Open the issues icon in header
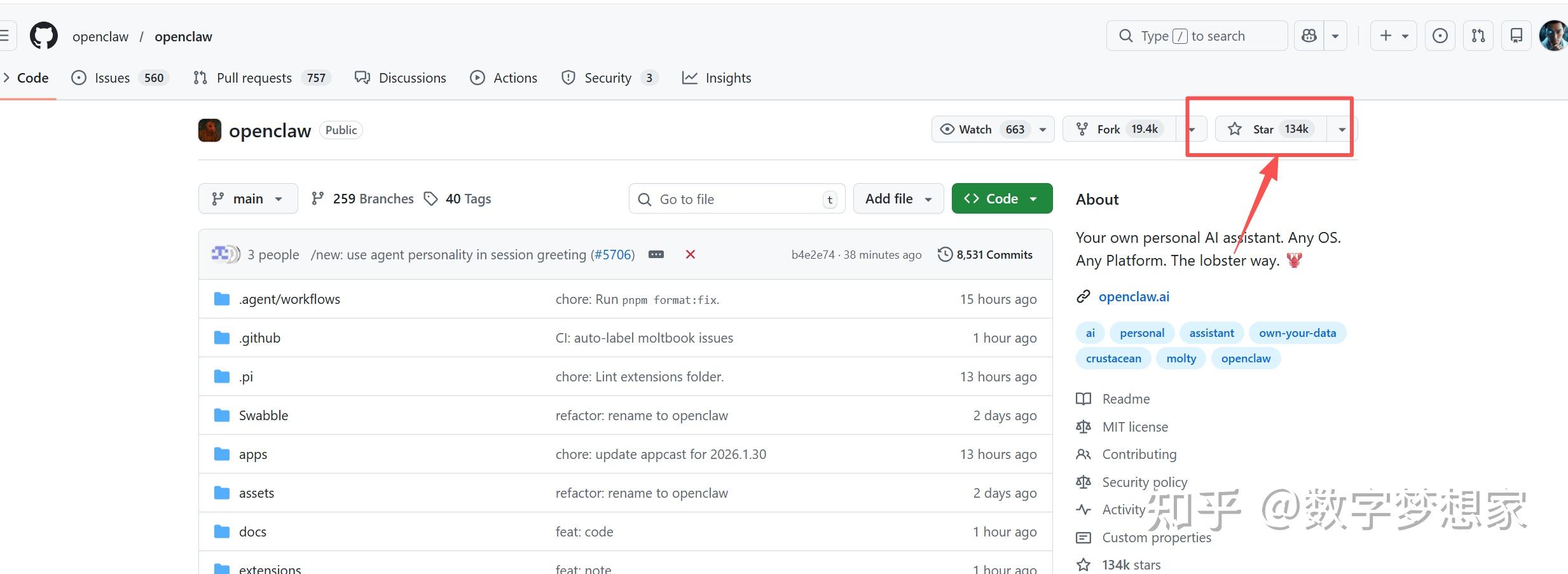 [1440, 36]
